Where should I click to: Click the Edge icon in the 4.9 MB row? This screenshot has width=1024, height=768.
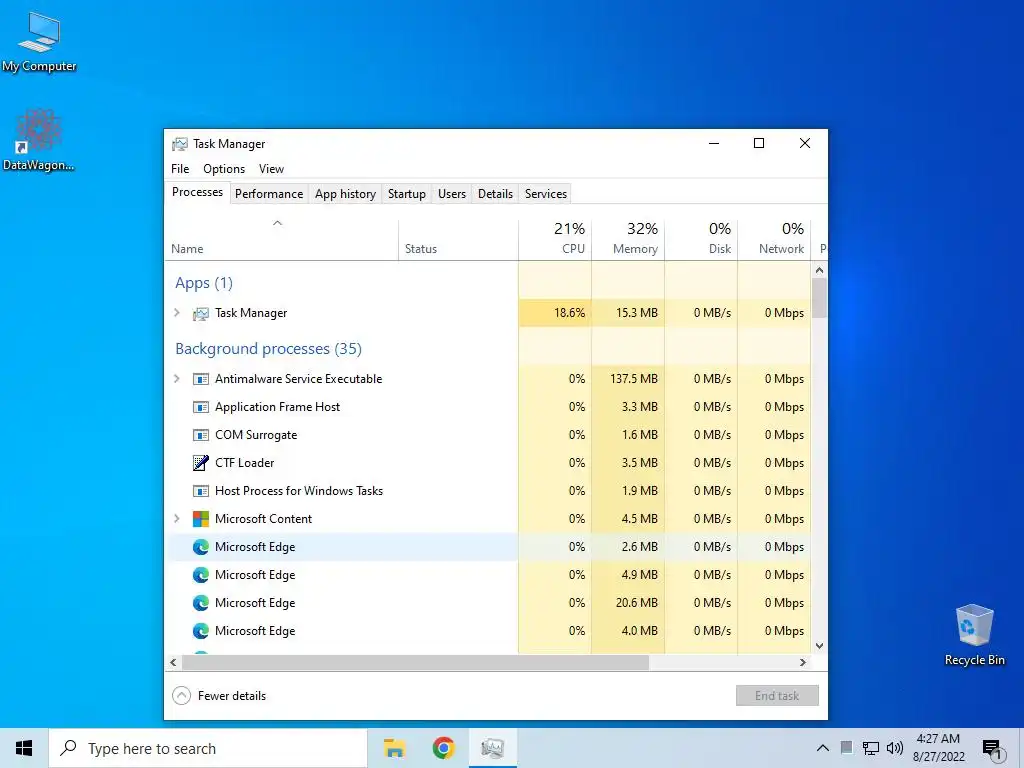click(200, 575)
